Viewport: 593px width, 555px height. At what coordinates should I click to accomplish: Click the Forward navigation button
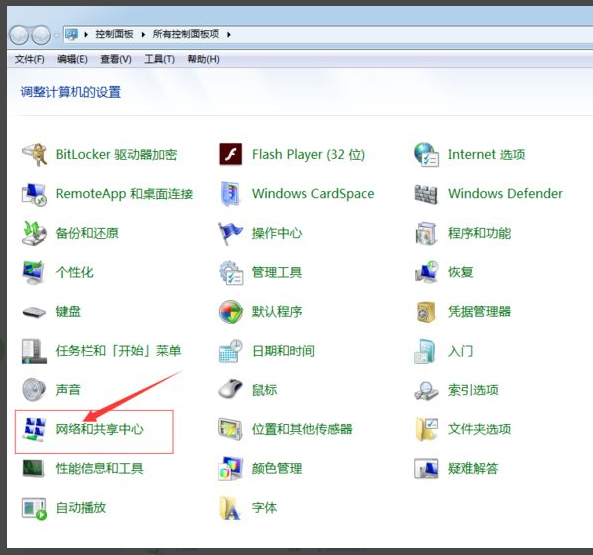tap(41, 35)
